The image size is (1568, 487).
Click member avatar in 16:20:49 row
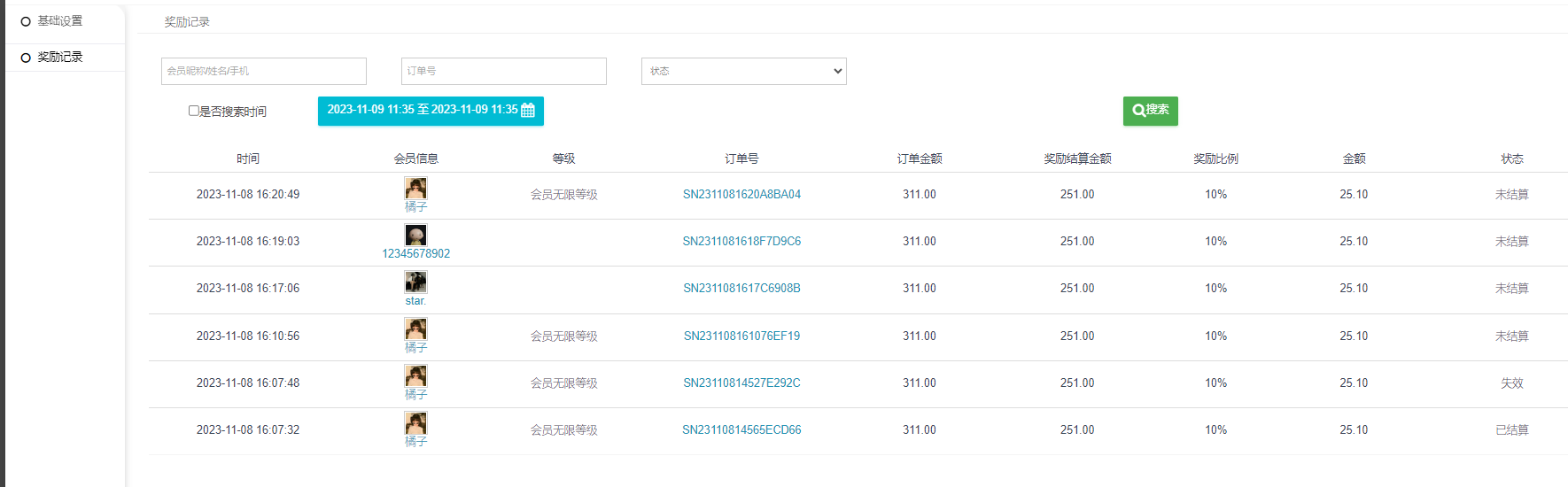[415, 188]
